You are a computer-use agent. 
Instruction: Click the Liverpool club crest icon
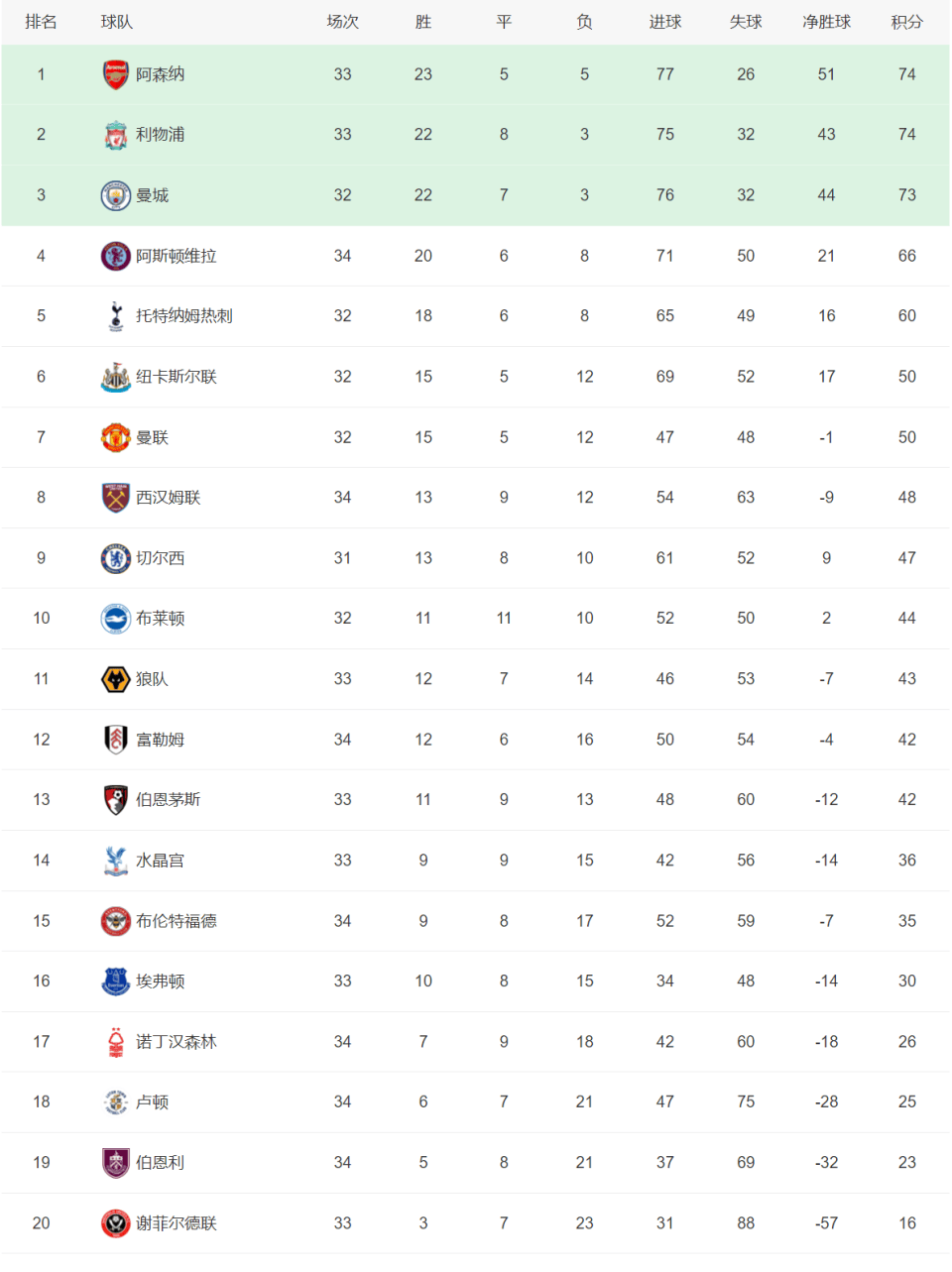pyautogui.click(x=116, y=135)
